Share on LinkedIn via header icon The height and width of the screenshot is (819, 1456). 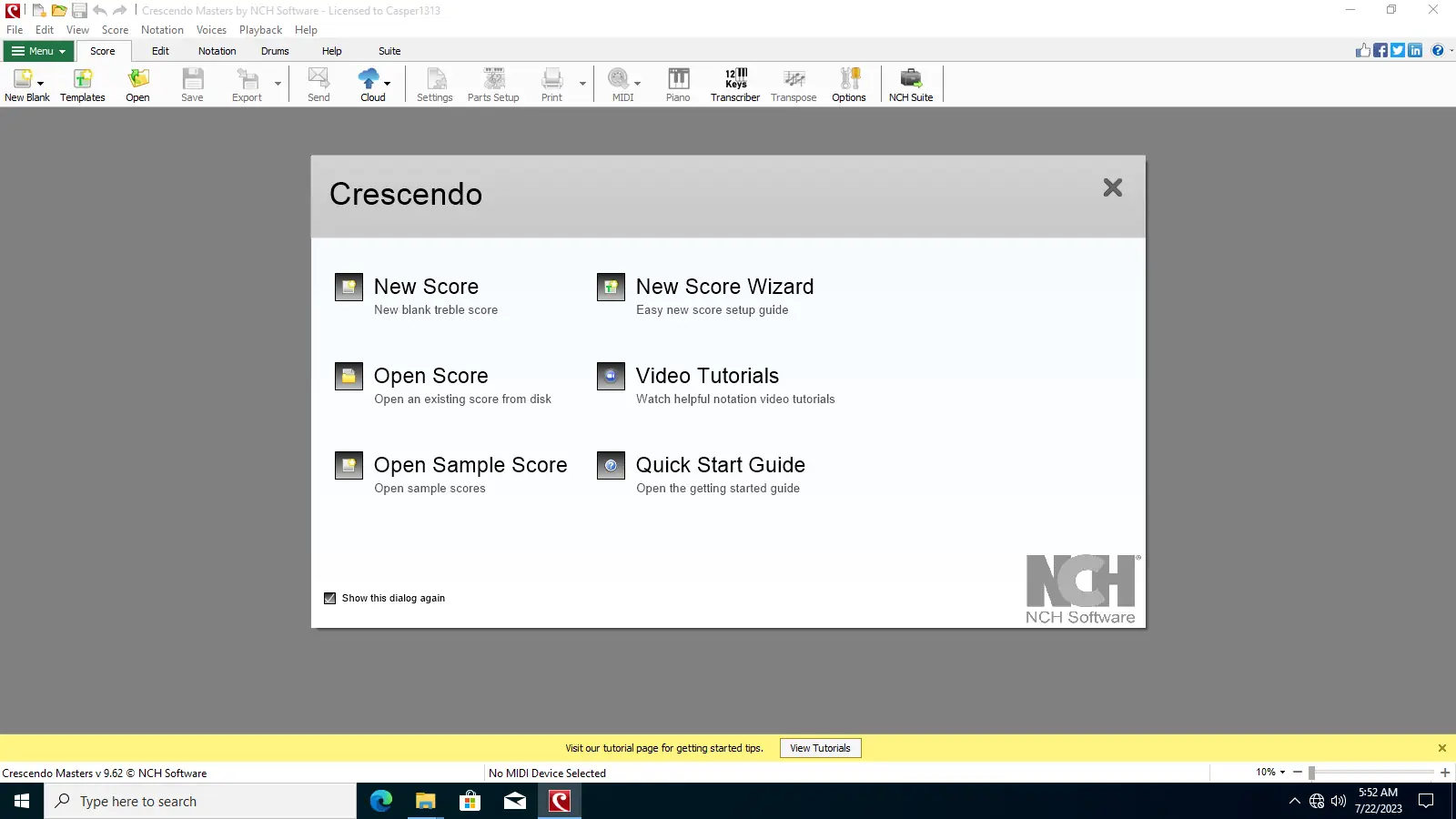(x=1415, y=51)
